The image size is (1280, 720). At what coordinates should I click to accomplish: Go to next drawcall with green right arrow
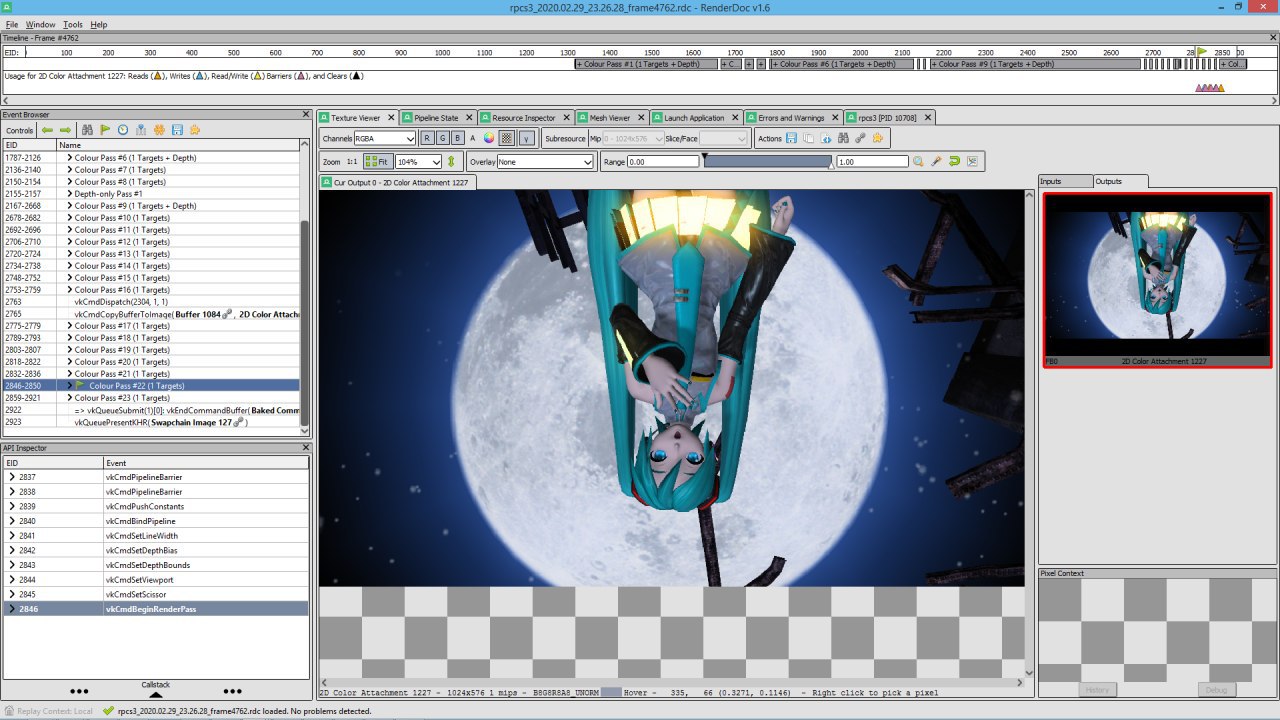pos(65,130)
